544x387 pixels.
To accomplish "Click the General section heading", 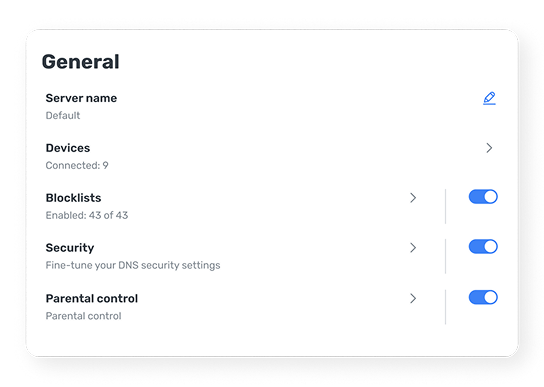I will pos(80,62).
